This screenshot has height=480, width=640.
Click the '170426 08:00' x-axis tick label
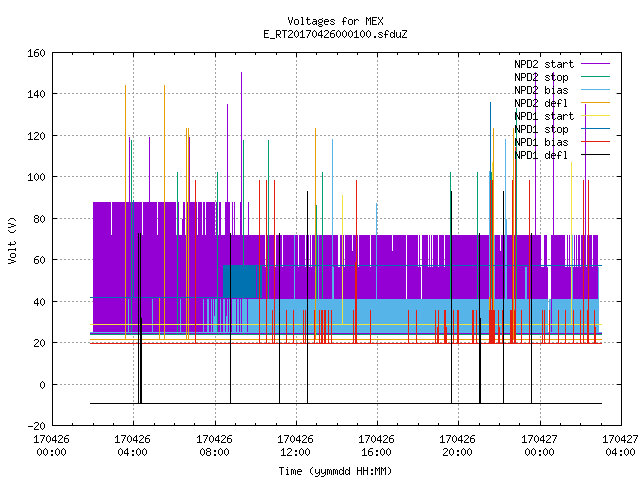[x=214, y=446]
